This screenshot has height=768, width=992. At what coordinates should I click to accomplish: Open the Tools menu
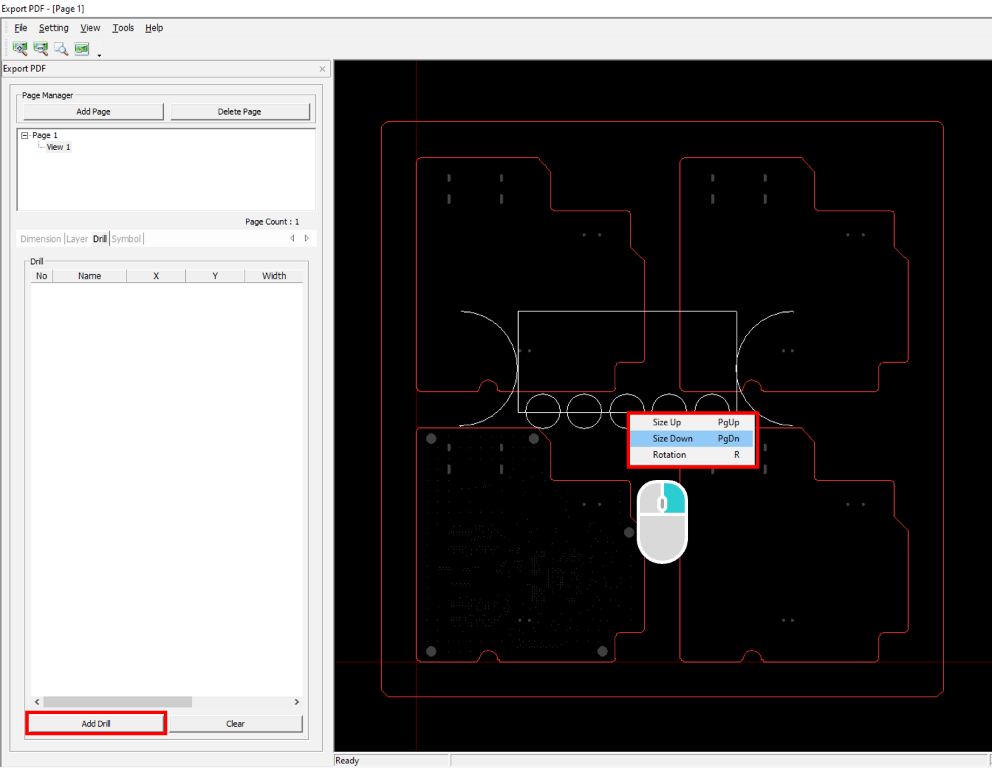123,28
